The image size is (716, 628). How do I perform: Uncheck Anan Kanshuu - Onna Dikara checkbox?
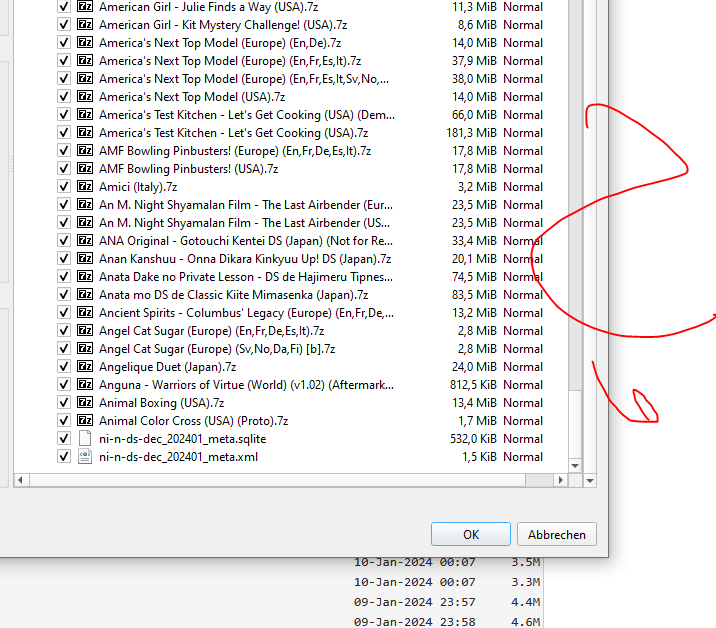click(x=64, y=259)
